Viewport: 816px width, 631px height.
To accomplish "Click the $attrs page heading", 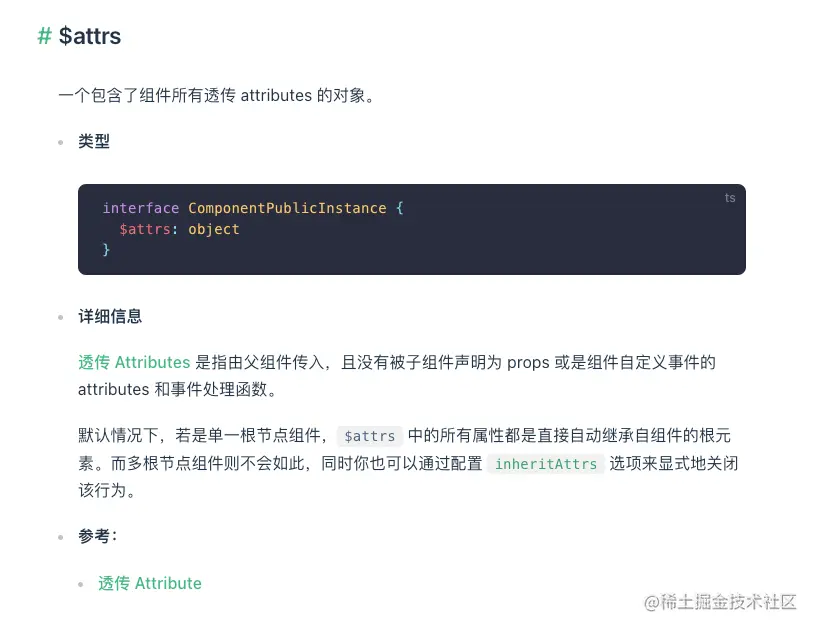I will (90, 37).
